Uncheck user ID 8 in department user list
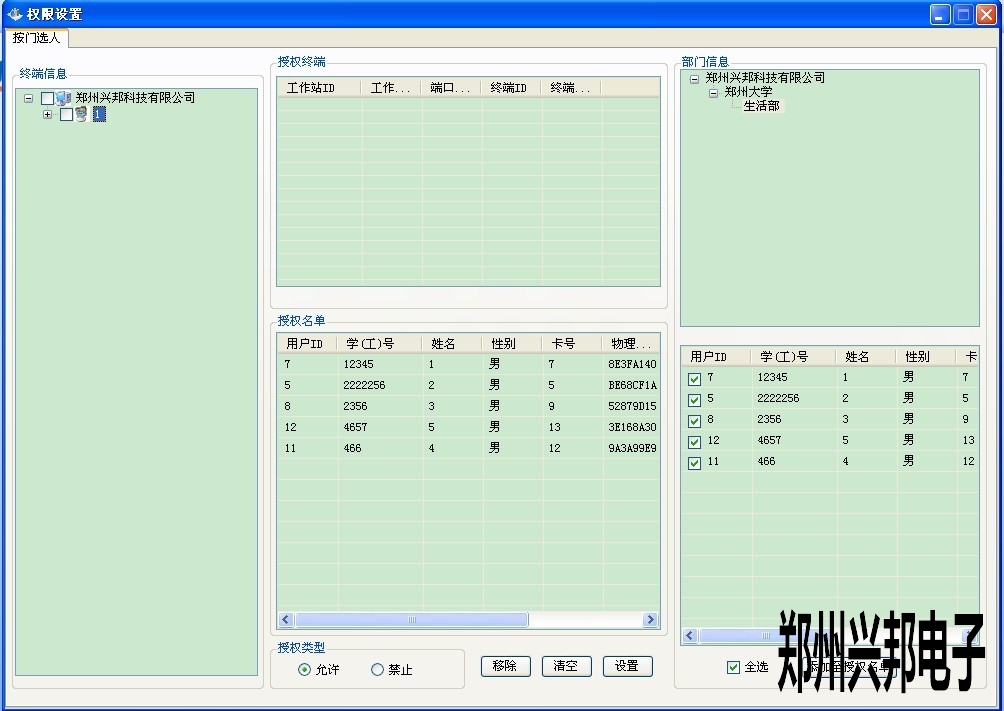The image size is (1004, 711). 694,421
